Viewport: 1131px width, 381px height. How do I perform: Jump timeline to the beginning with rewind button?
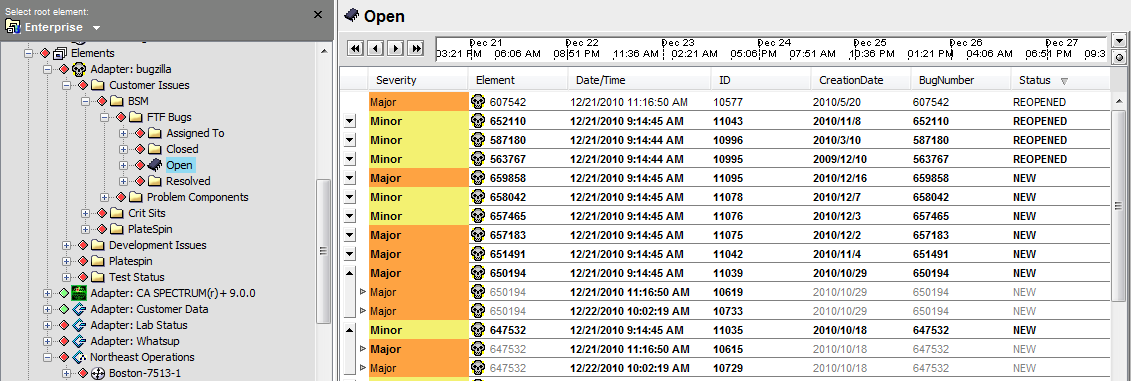pos(355,48)
